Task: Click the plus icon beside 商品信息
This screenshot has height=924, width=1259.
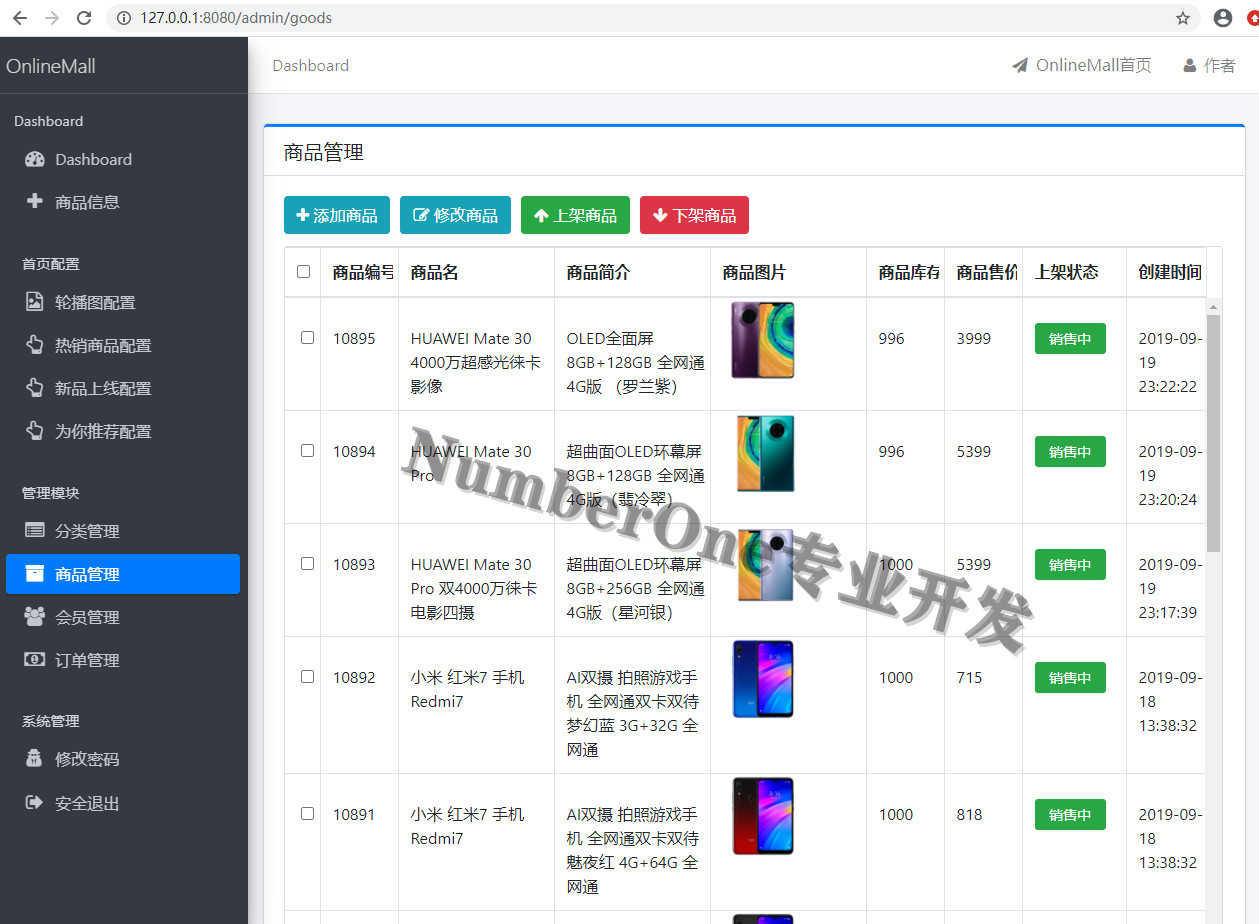Action: [35, 201]
